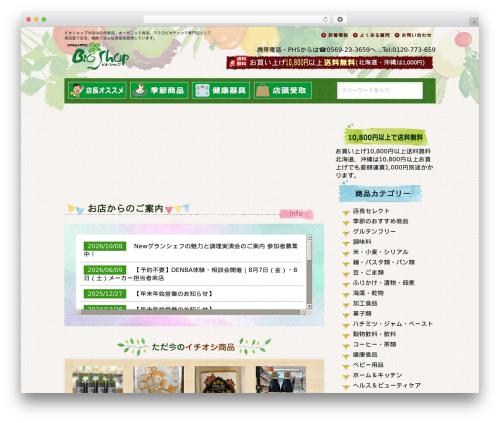Image resolution: width=500 pixels, height=423 pixels.
Task: Click the お店からのご案内 heading
Action: 125,209
